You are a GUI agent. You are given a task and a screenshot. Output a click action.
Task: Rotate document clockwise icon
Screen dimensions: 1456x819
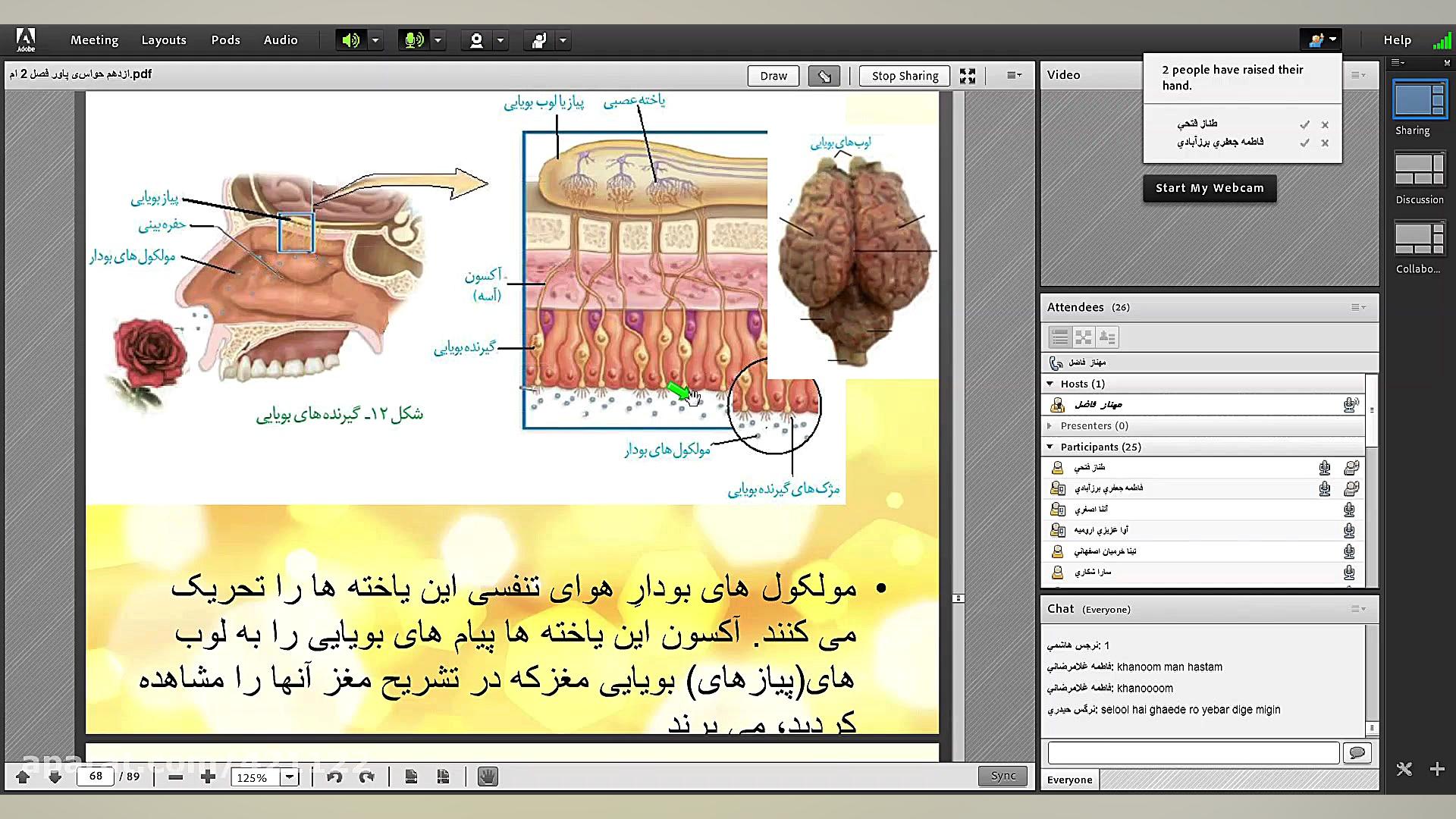click(367, 777)
